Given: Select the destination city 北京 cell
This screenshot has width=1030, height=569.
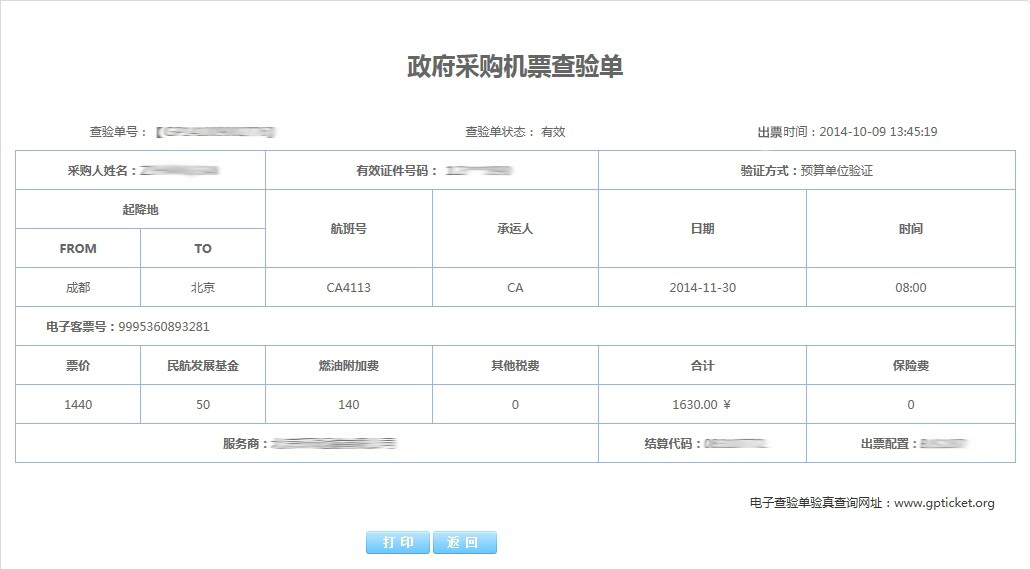Looking at the screenshot, I should (x=203, y=288).
